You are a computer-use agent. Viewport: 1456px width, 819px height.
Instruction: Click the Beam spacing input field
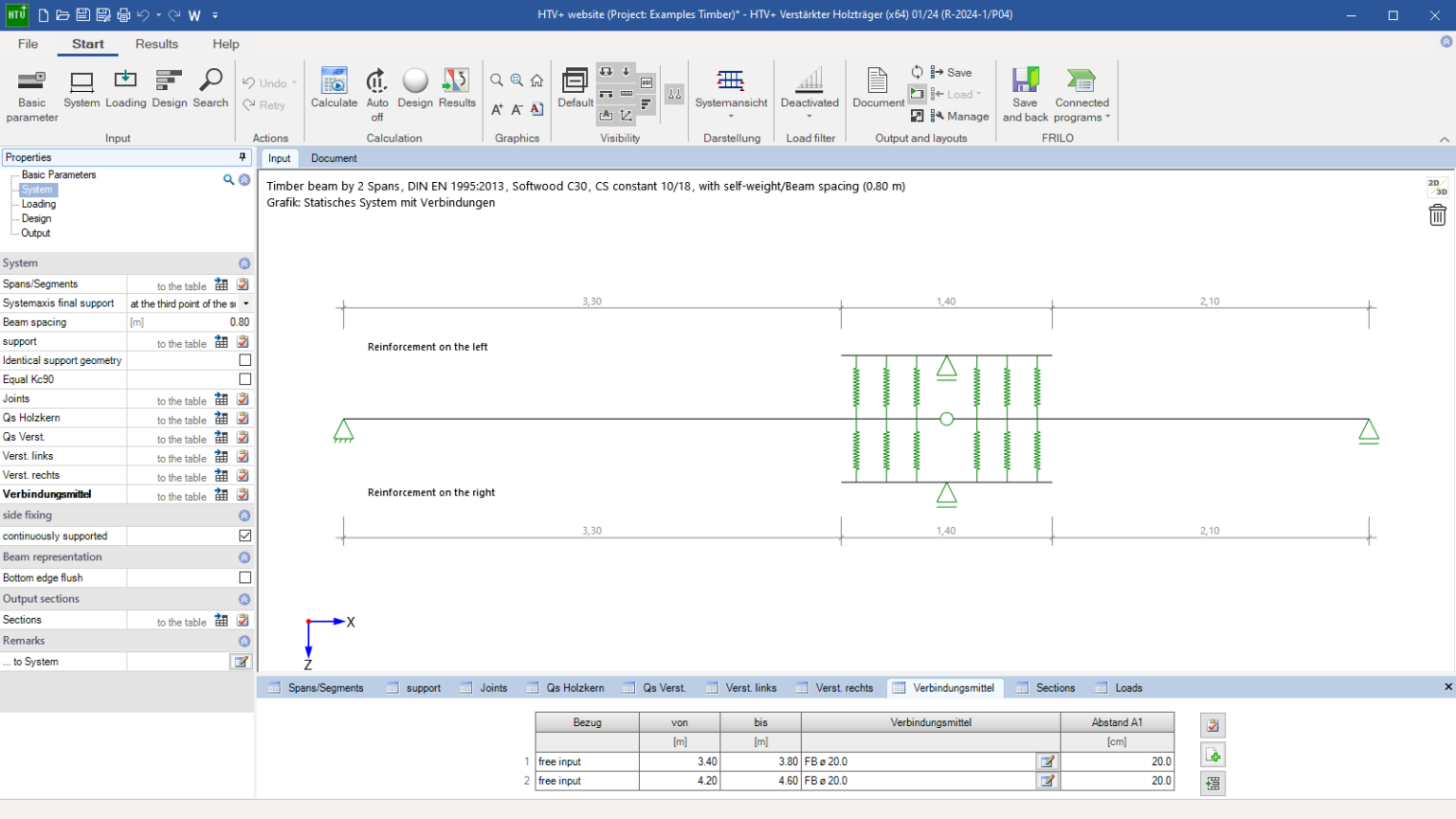[190, 322]
